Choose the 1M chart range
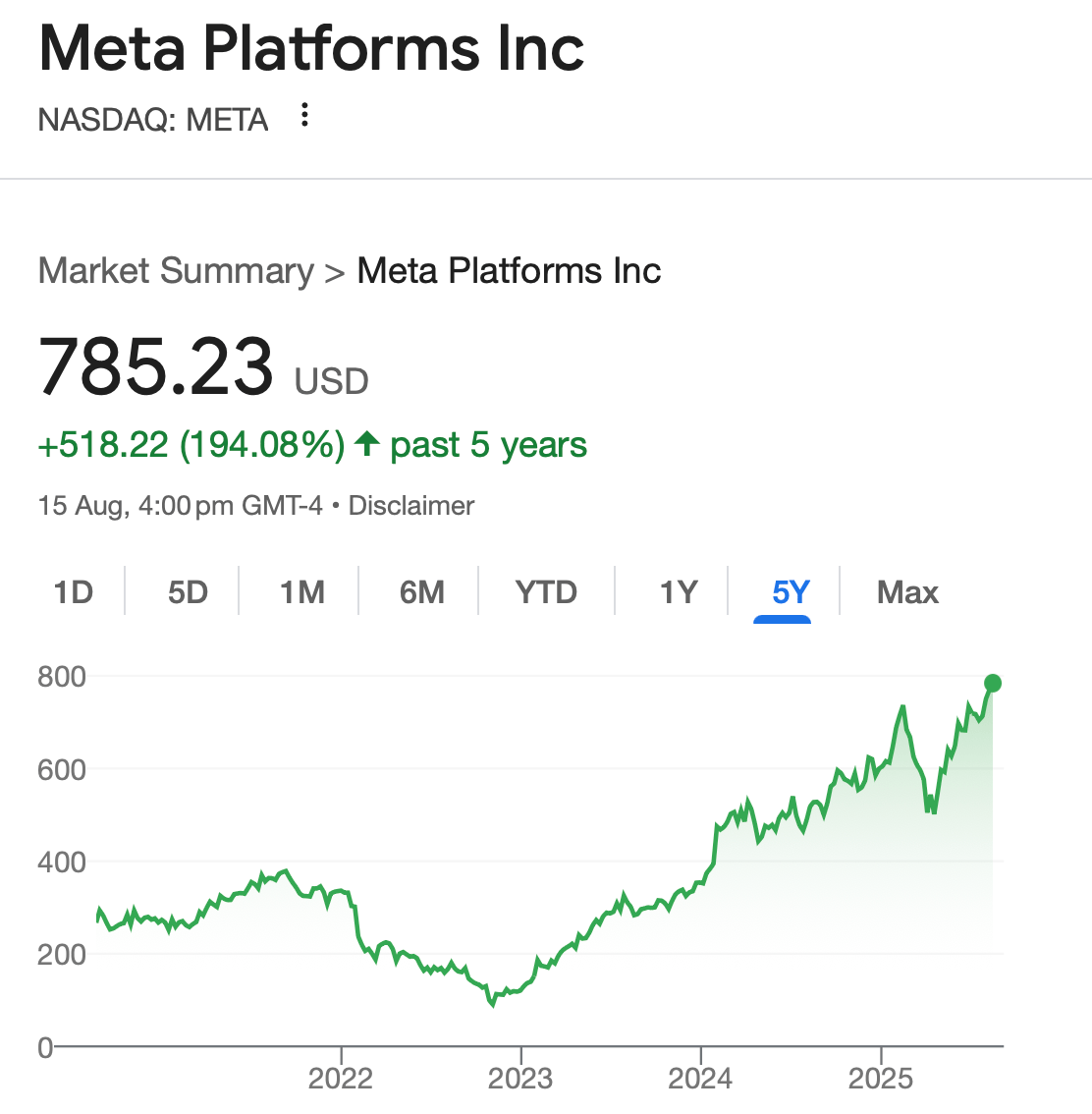This screenshot has height=1114, width=1092. (x=302, y=591)
